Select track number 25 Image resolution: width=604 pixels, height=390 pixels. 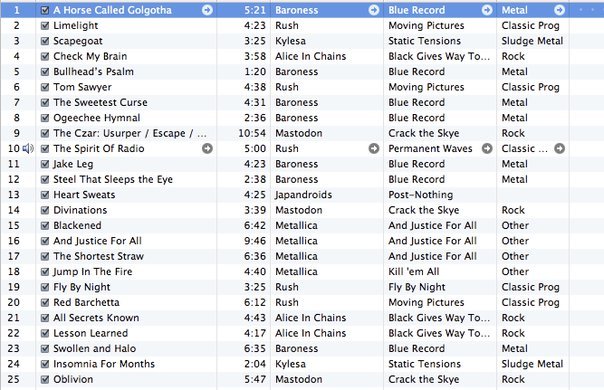point(13,380)
